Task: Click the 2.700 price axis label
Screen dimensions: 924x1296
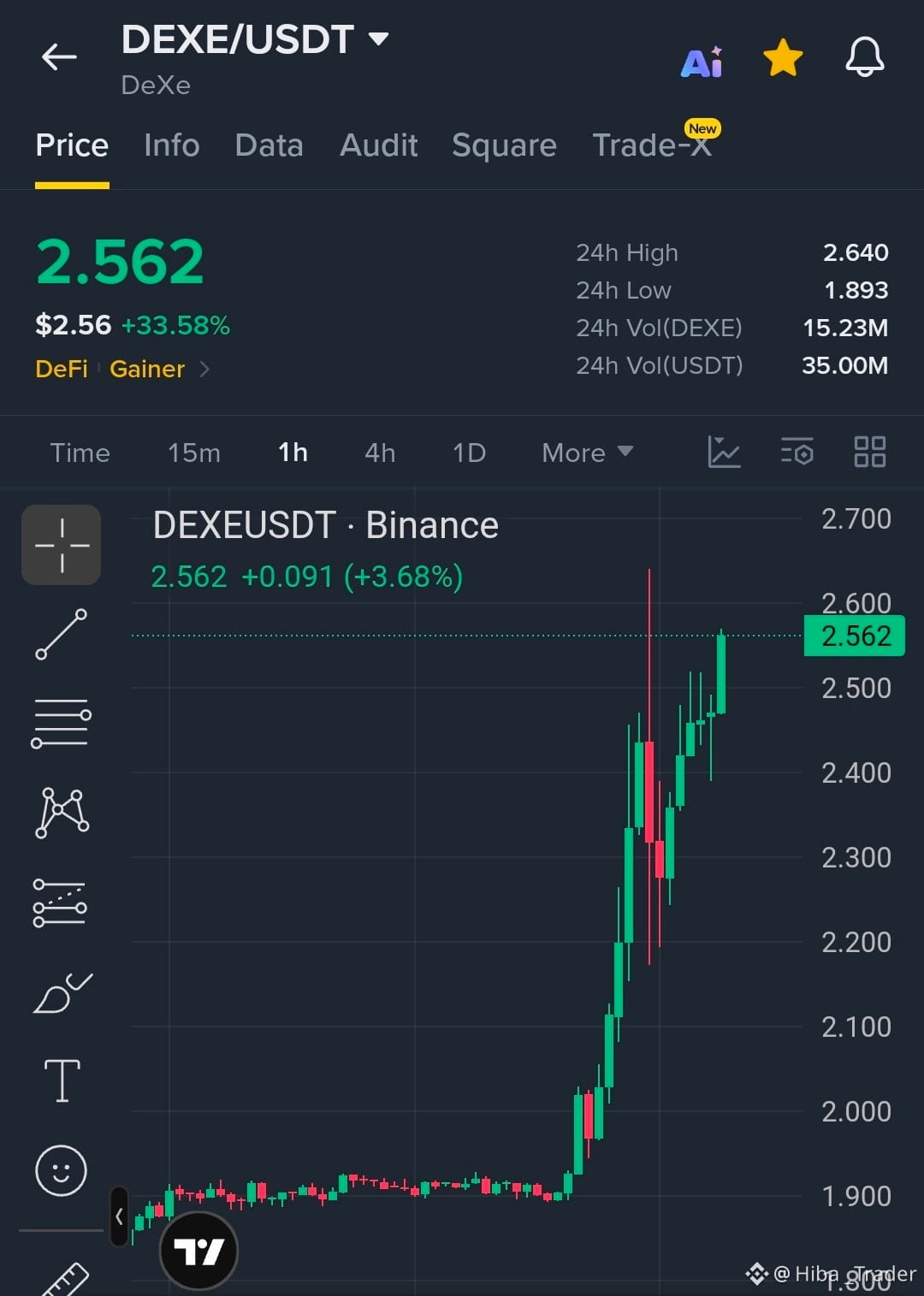Action: [x=856, y=518]
